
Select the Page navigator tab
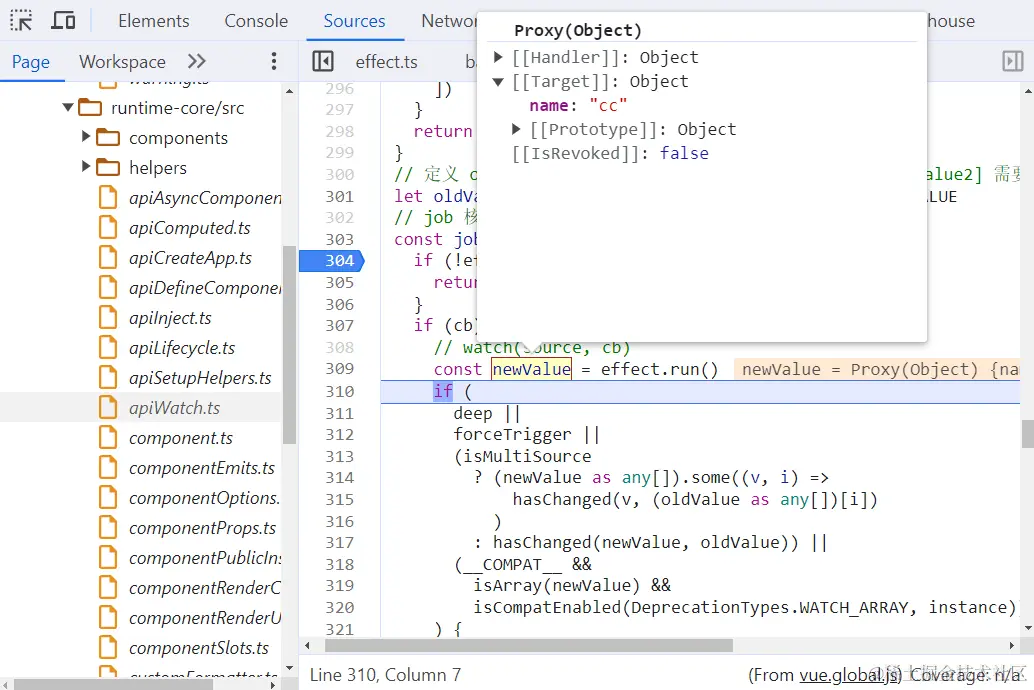[31, 61]
